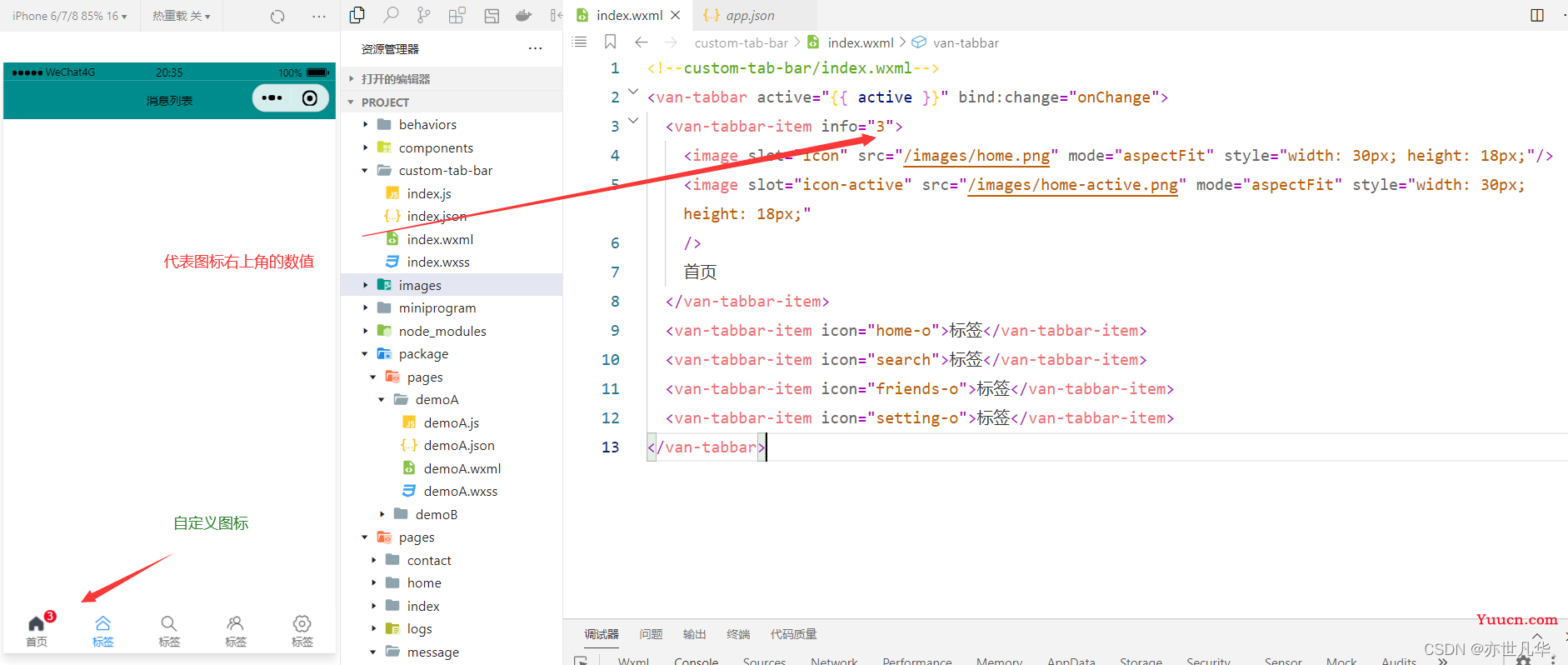Switch to the 问题 panel tab
This screenshot has height=665, width=1568.
coord(651,634)
